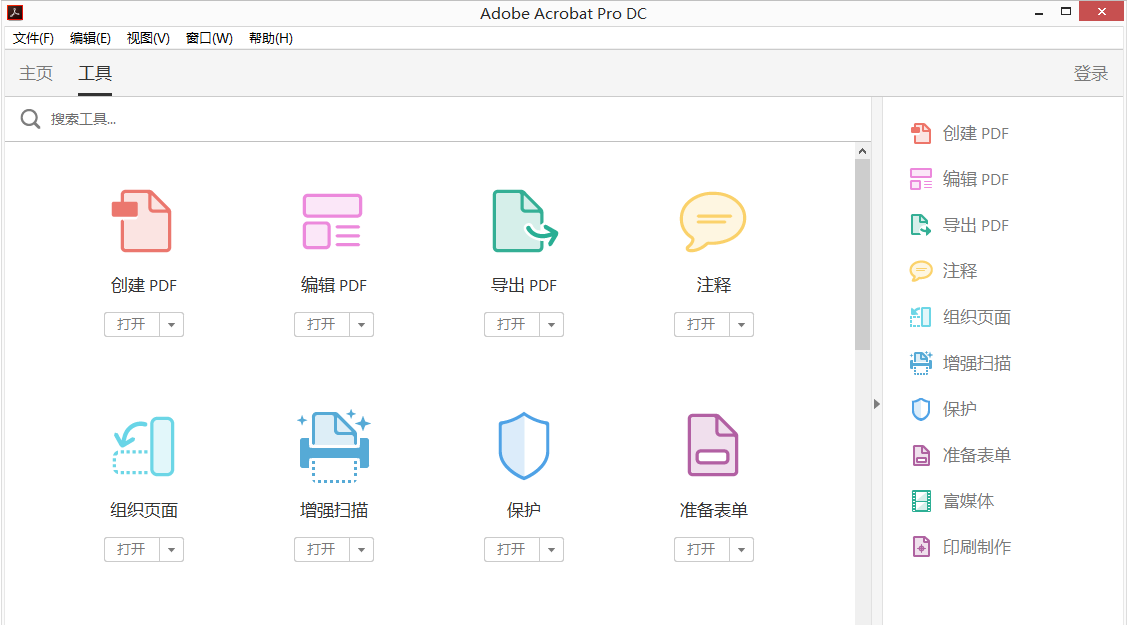Click 打开 button under 注释
This screenshot has width=1128, height=625.
701,324
